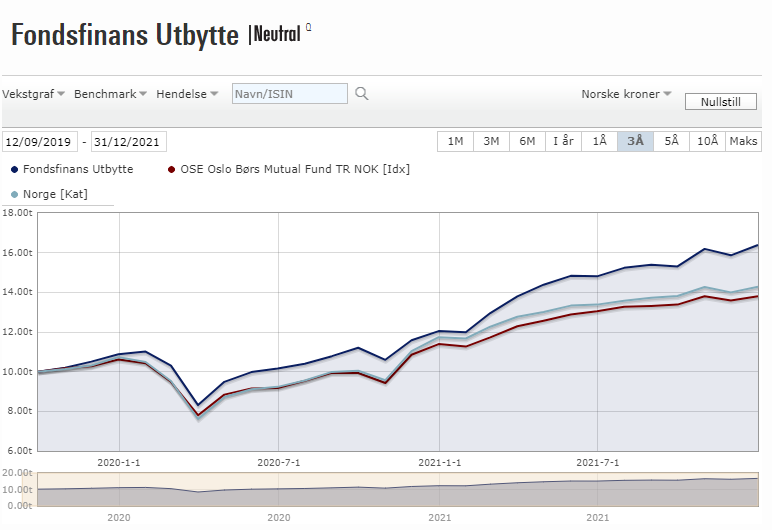This screenshot has height=530, width=772.
Task: Click the 18.00t y-axis label
Action: [17, 213]
